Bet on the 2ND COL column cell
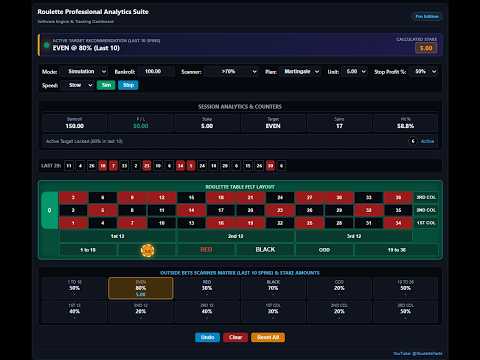Image resolution: width=480 pixels, height=360 pixels. point(426,210)
